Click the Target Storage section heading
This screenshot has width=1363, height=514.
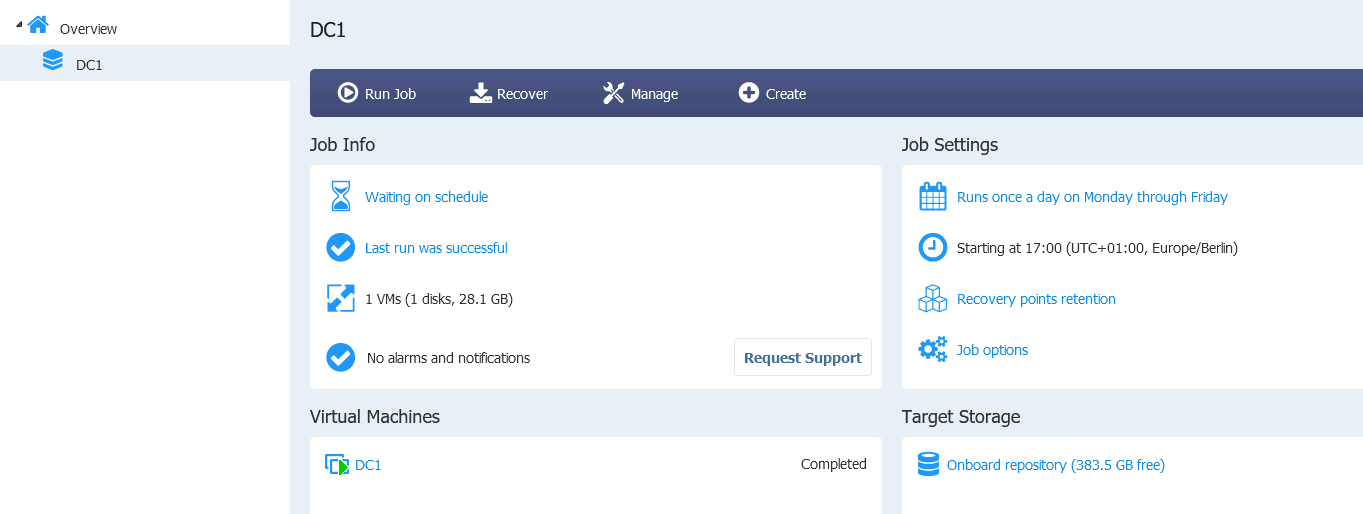[x=961, y=417]
